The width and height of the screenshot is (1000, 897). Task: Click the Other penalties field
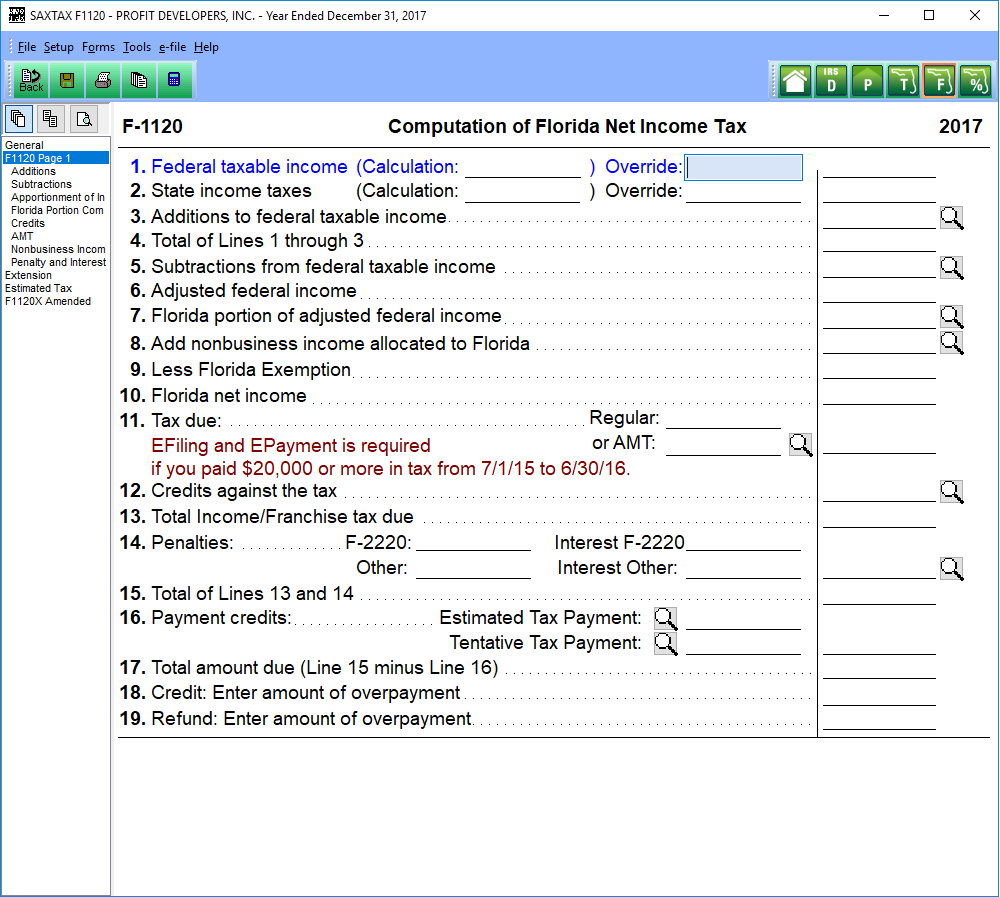tap(473, 568)
